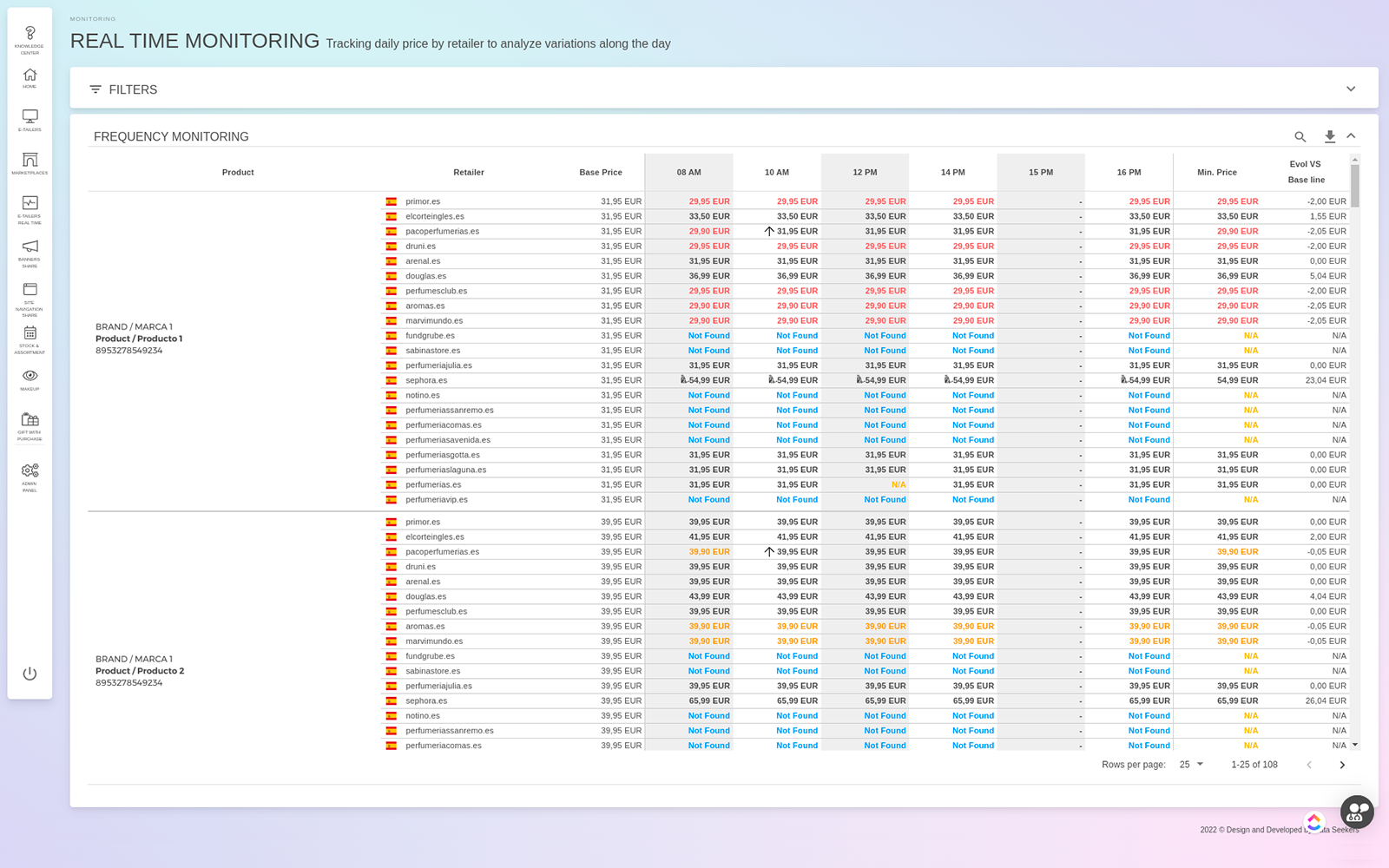Click marvimundo.es retailer in Product 2
The width and height of the screenshot is (1389, 868).
click(x=434, y=641)
